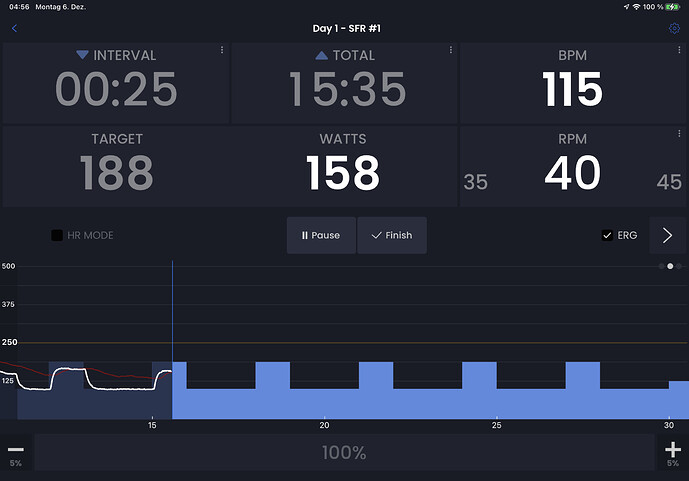
Task: Open the RPM tile options menu
Action: 679,134
